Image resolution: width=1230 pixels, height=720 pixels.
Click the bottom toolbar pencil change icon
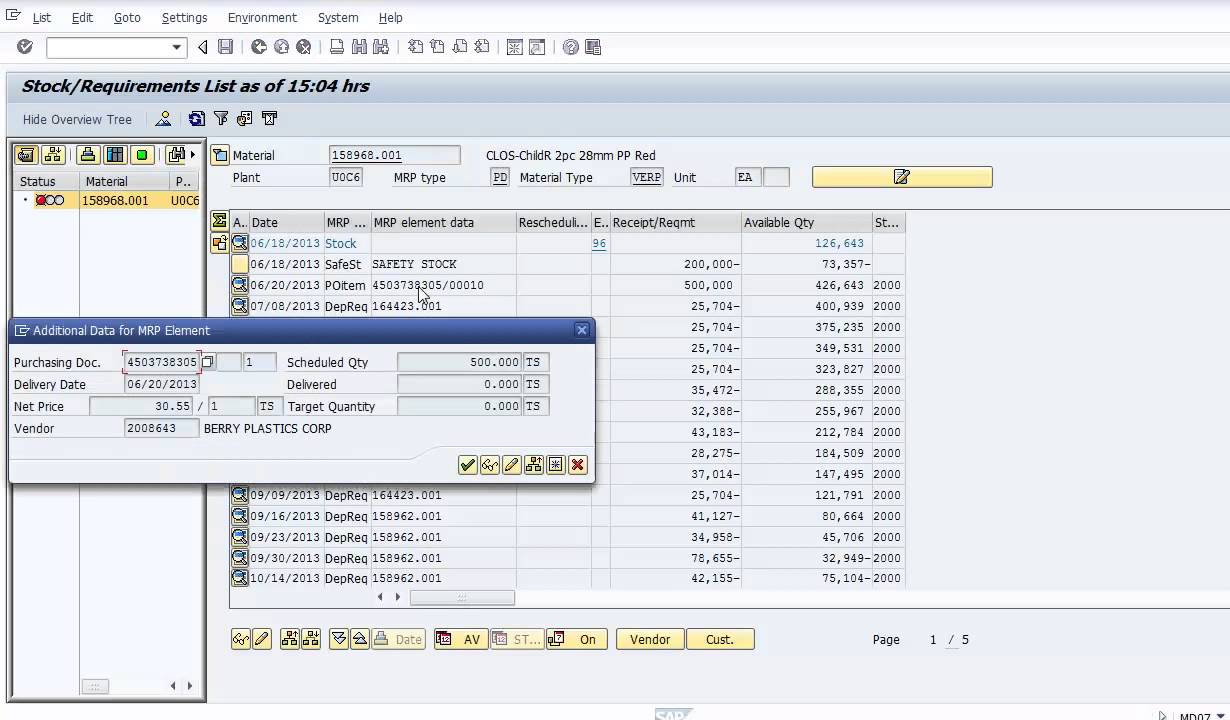(262, 639)
